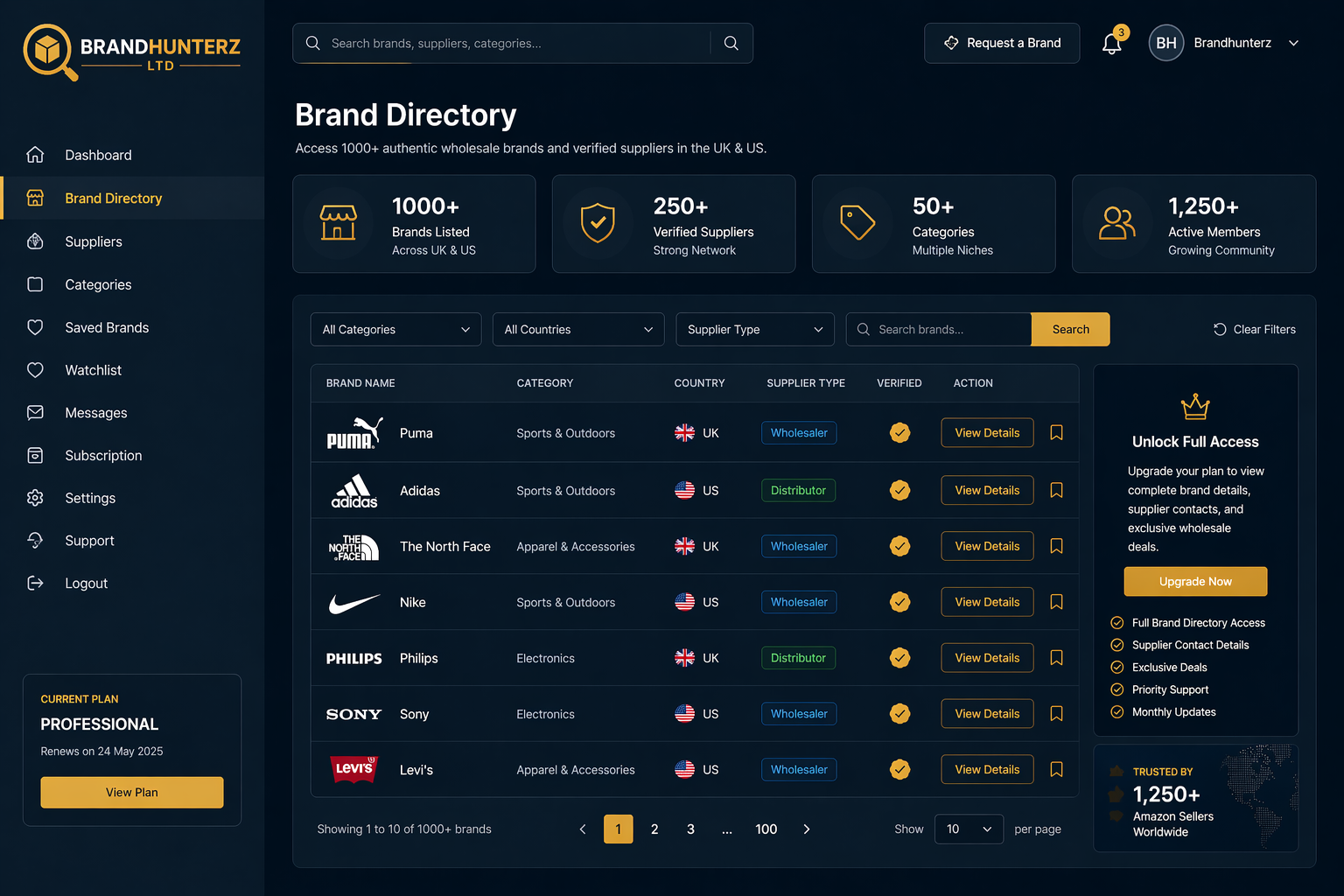Go to Watchlist in sidebar
Viewport: 1344px width, 896px height.
(x=132, y=370)
